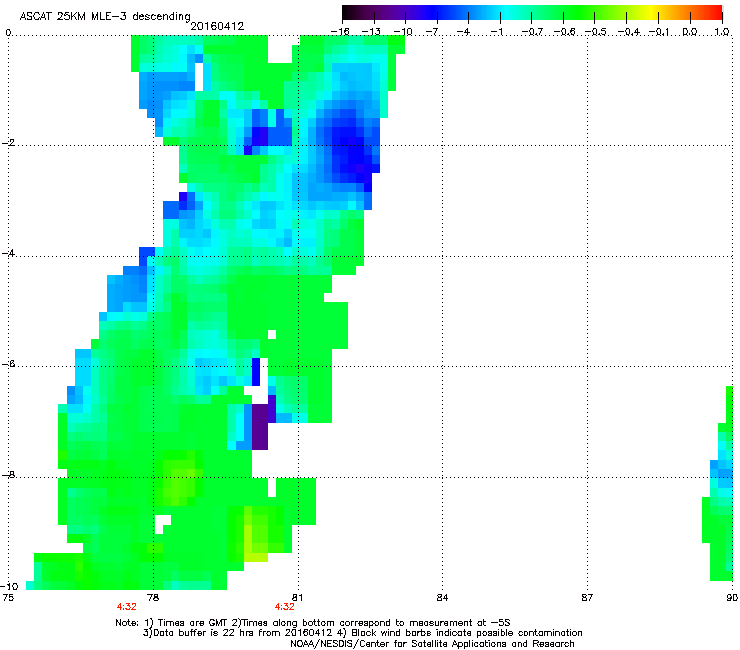This screenshot has width=740, height=650.
Task: Click the date label '20160412' under the title
Action: [x=217, y=26]
